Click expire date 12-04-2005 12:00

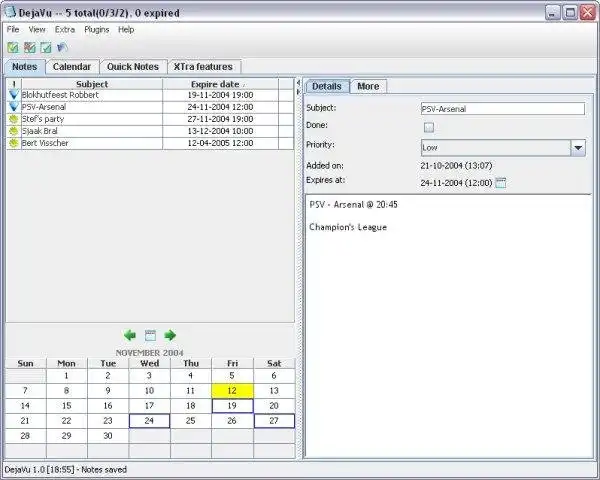220,143
